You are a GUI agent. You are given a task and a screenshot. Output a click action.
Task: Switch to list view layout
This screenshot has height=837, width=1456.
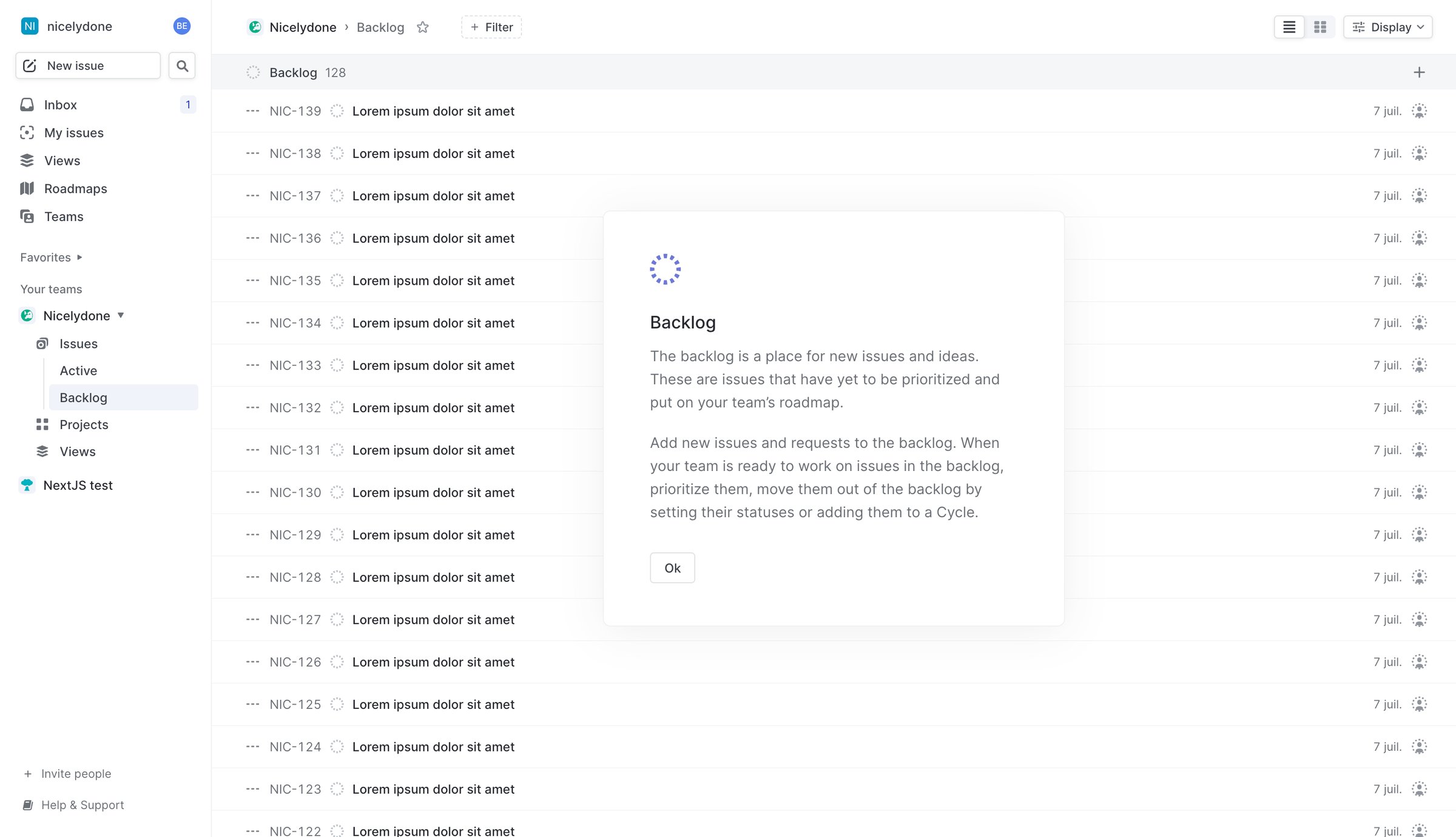pos(1289,27)
